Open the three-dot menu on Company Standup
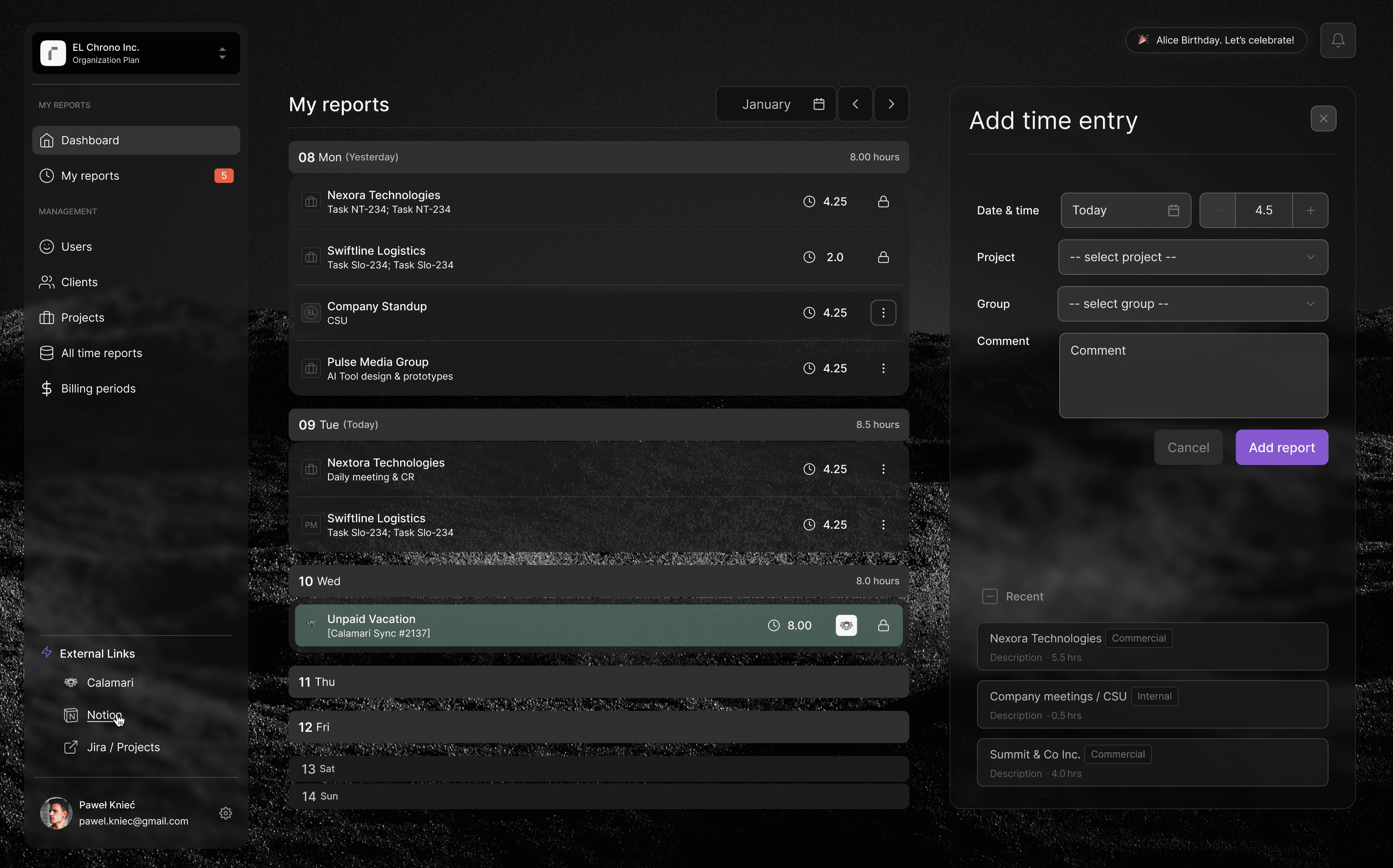1393x868 pixels. [x=883, y=312]
